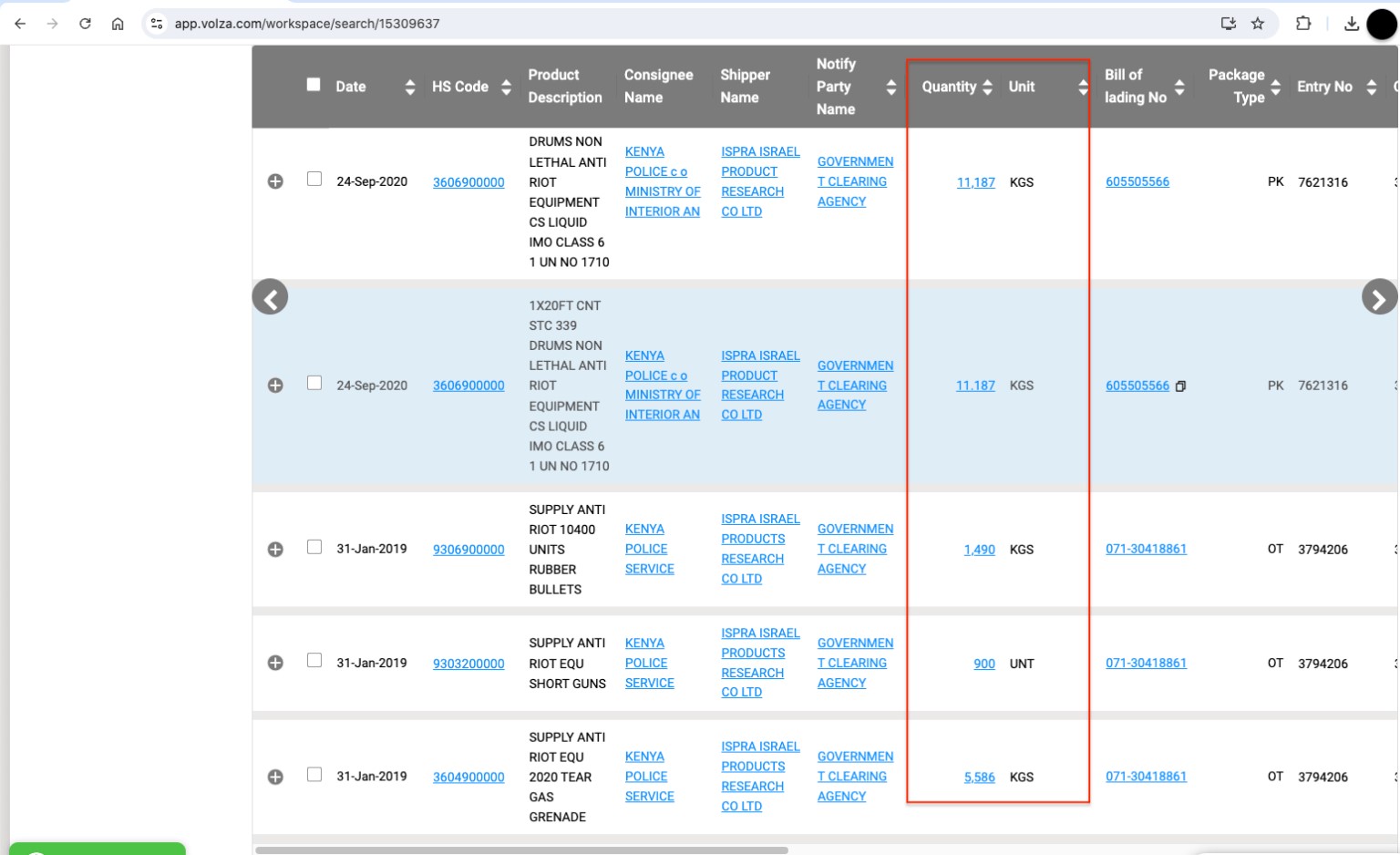Expand the highlighted 24-Sep-2020 row with plus icon
The width and height of the screenshot is (1400, 855).
[x=275, y=386]
